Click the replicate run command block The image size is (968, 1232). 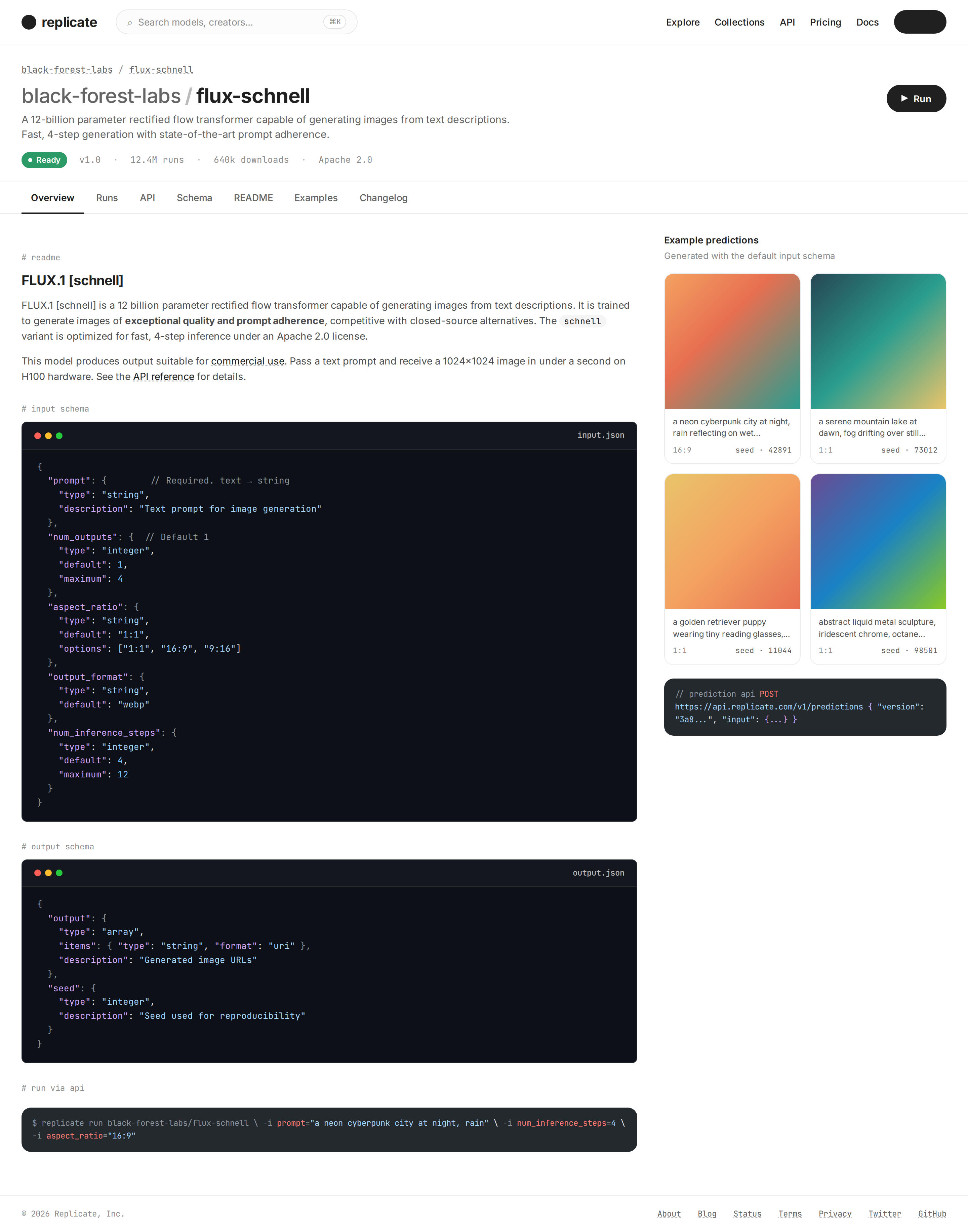(x=329, y=1129)
